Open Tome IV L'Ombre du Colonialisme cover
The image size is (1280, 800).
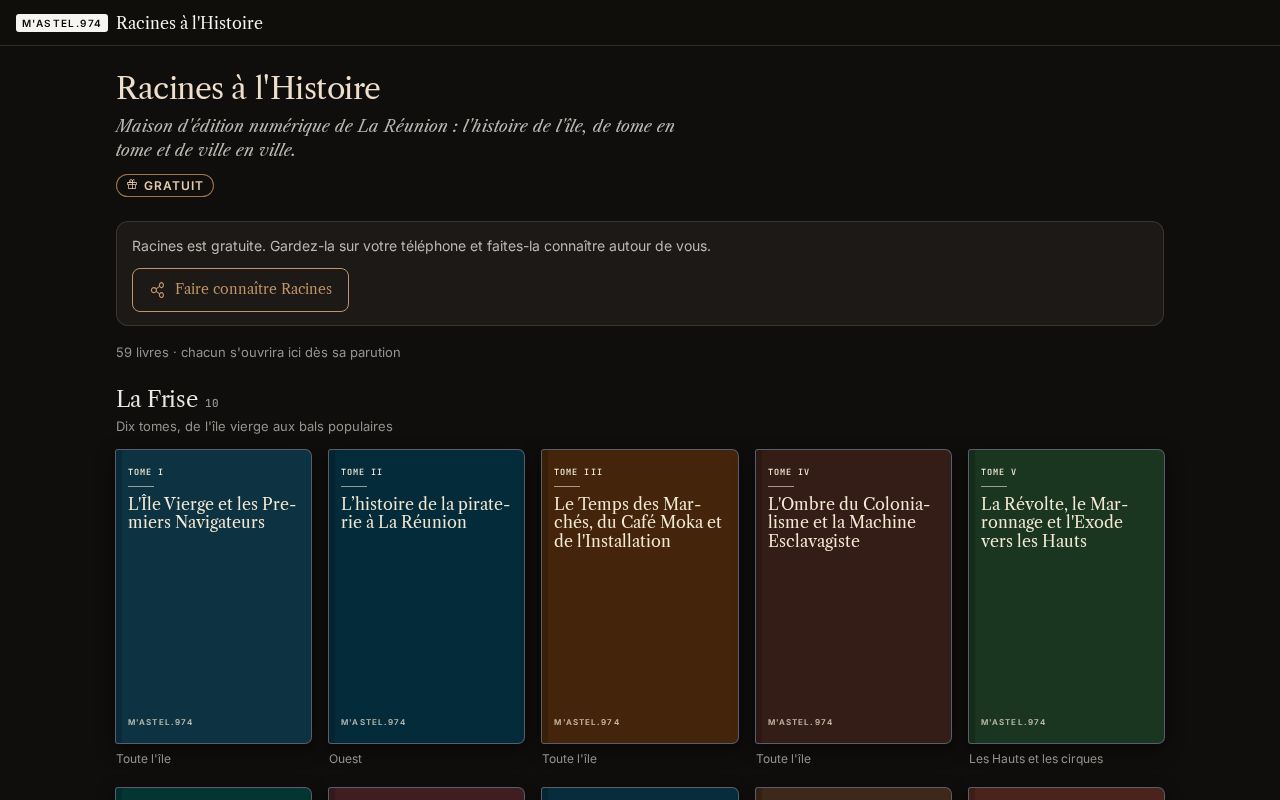[853, 596]
